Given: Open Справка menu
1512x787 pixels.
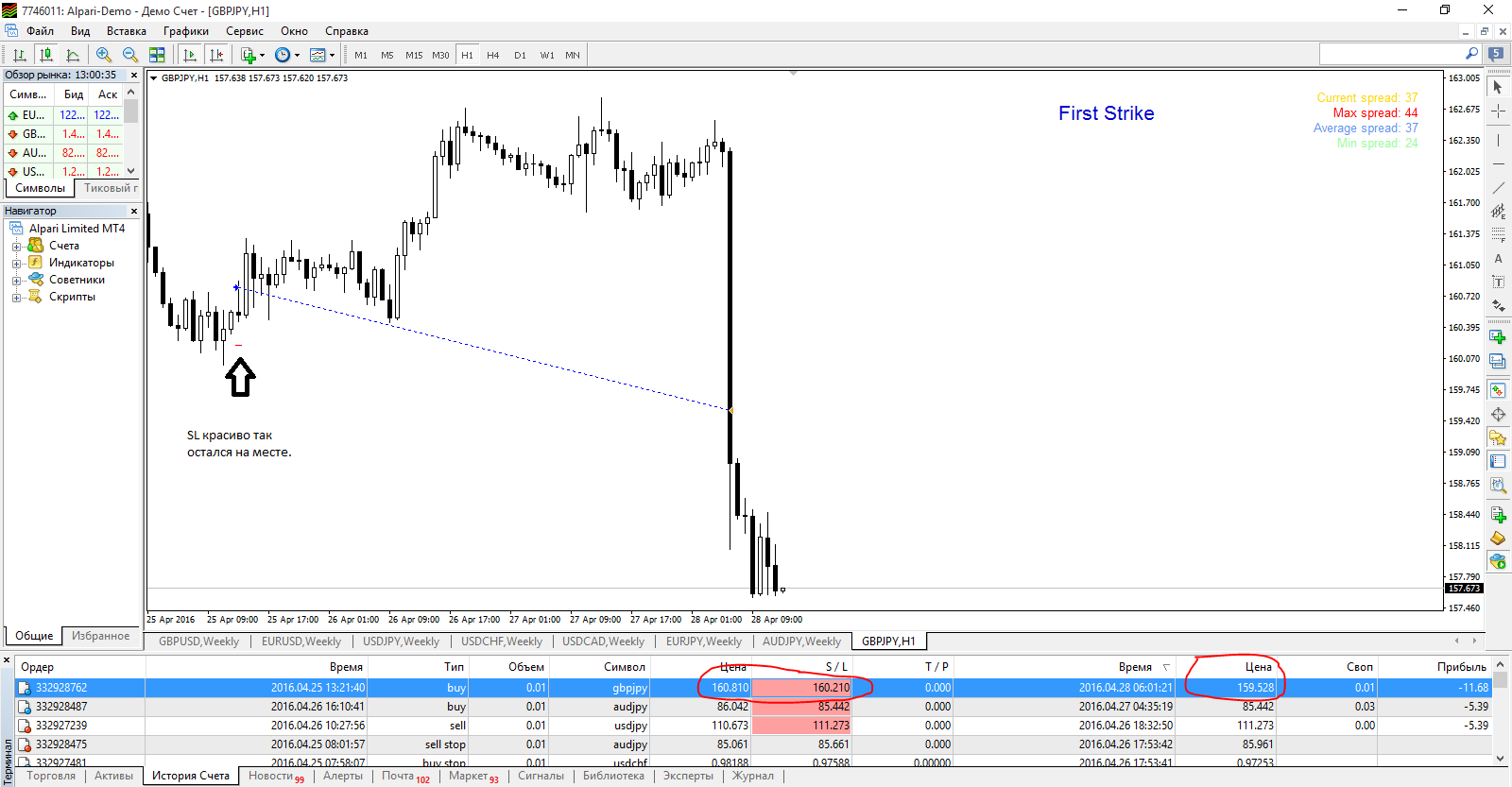Looking at the screenshot, I should click(x=347, y=31).
